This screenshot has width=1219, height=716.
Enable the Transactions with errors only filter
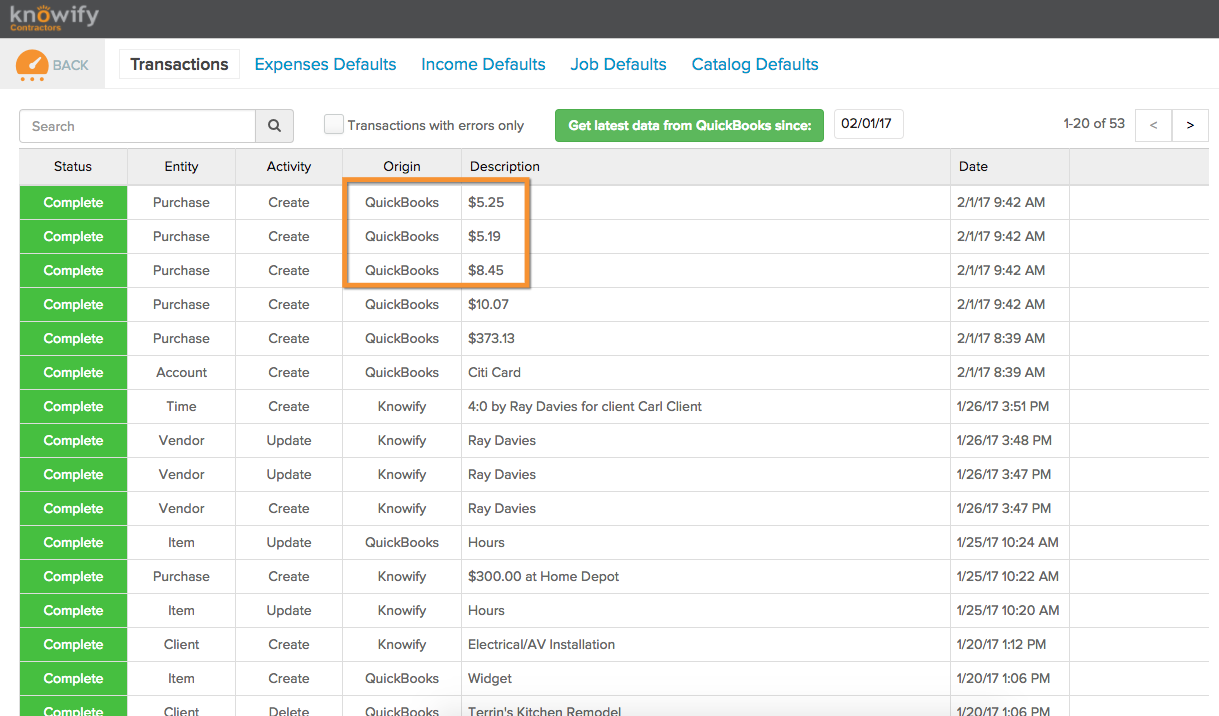pyautogui.click(x=334, y=124)
